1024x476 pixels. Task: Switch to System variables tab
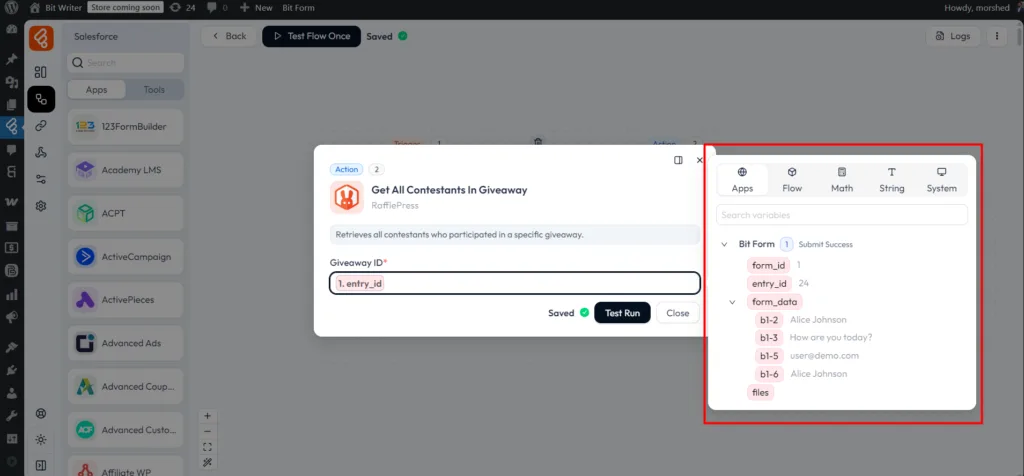pyautogui.click(x=942, y=180)
